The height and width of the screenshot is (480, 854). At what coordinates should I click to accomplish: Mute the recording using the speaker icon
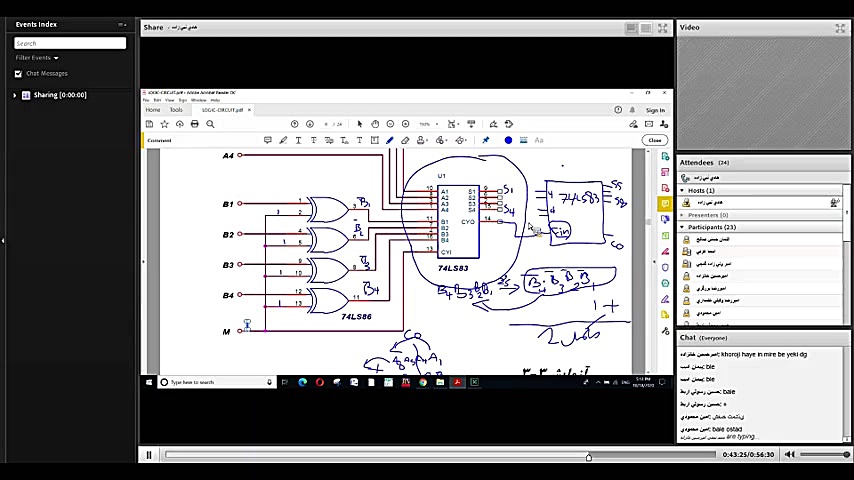789,454
